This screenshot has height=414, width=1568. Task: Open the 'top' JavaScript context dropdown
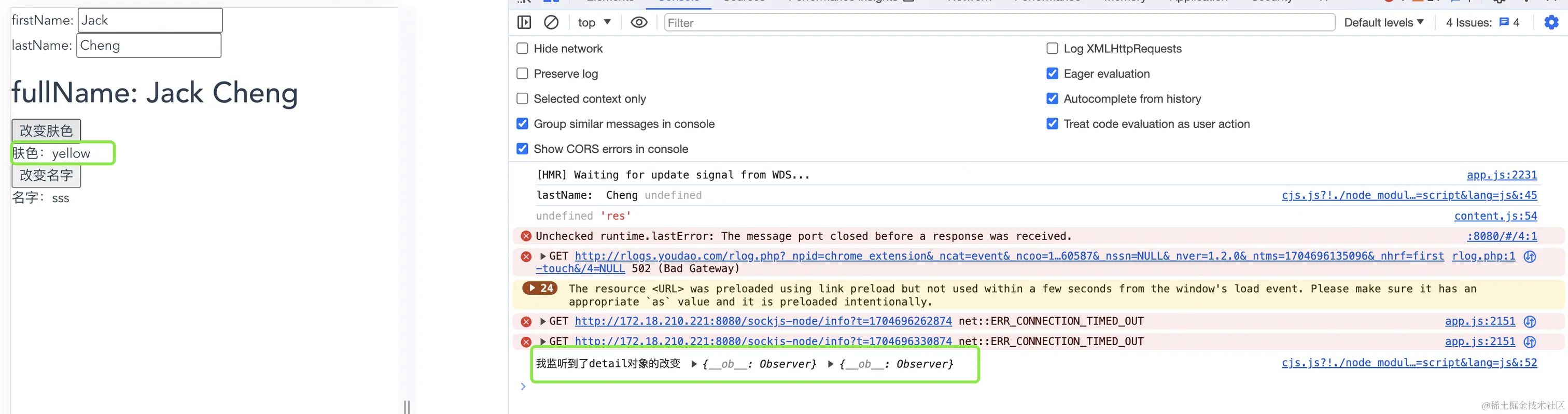click(594, 22)
